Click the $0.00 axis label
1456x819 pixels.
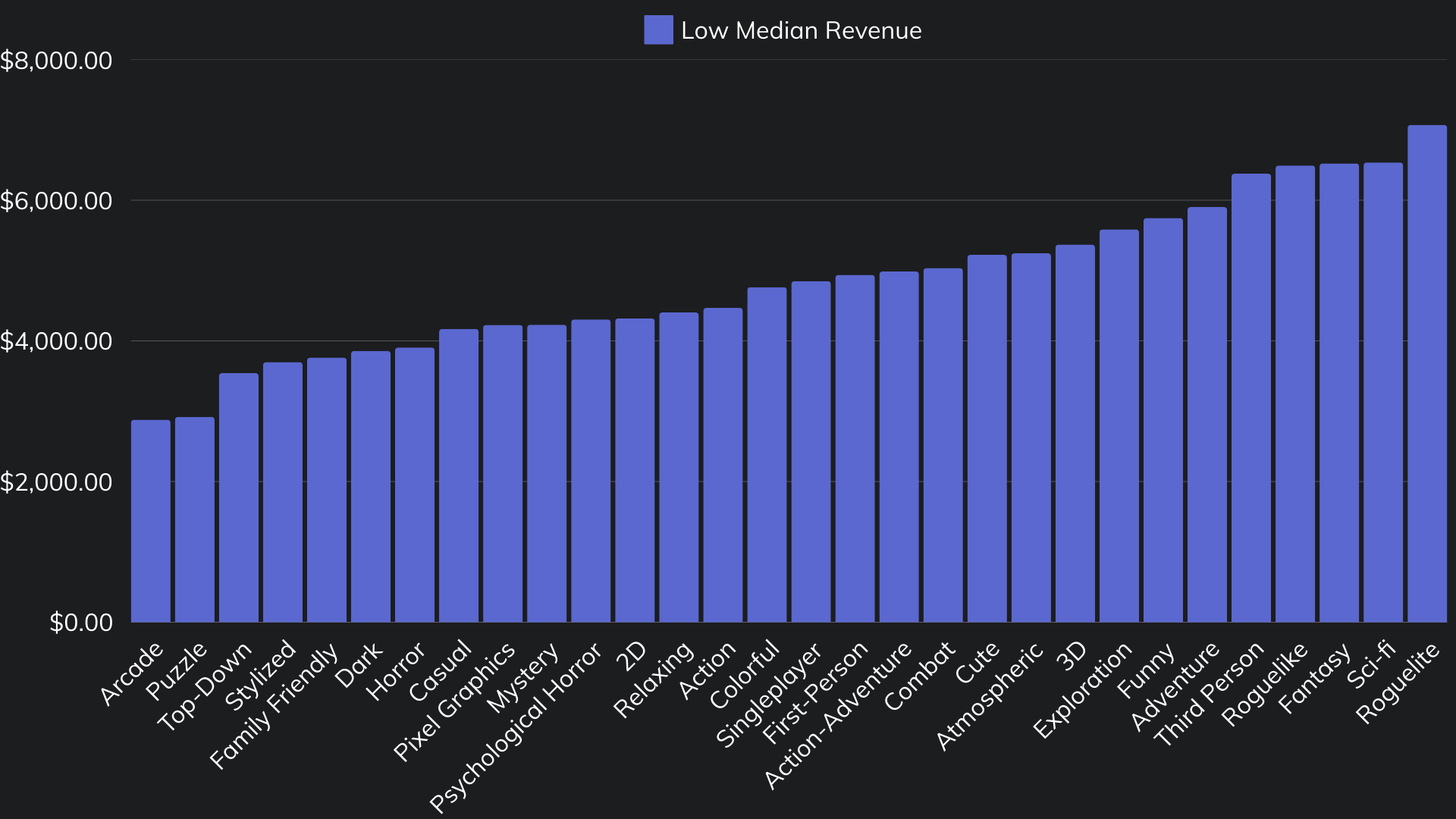80,622
